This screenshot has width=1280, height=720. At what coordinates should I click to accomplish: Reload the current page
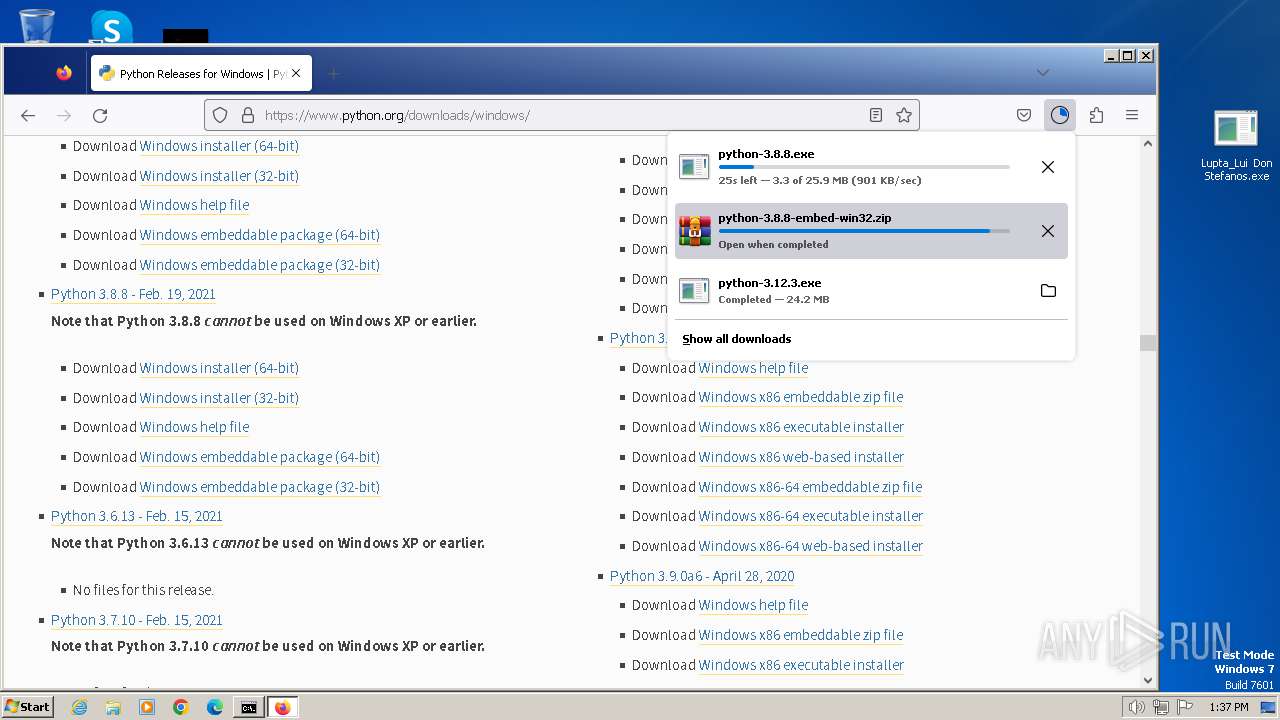click(x=100, y=115)
